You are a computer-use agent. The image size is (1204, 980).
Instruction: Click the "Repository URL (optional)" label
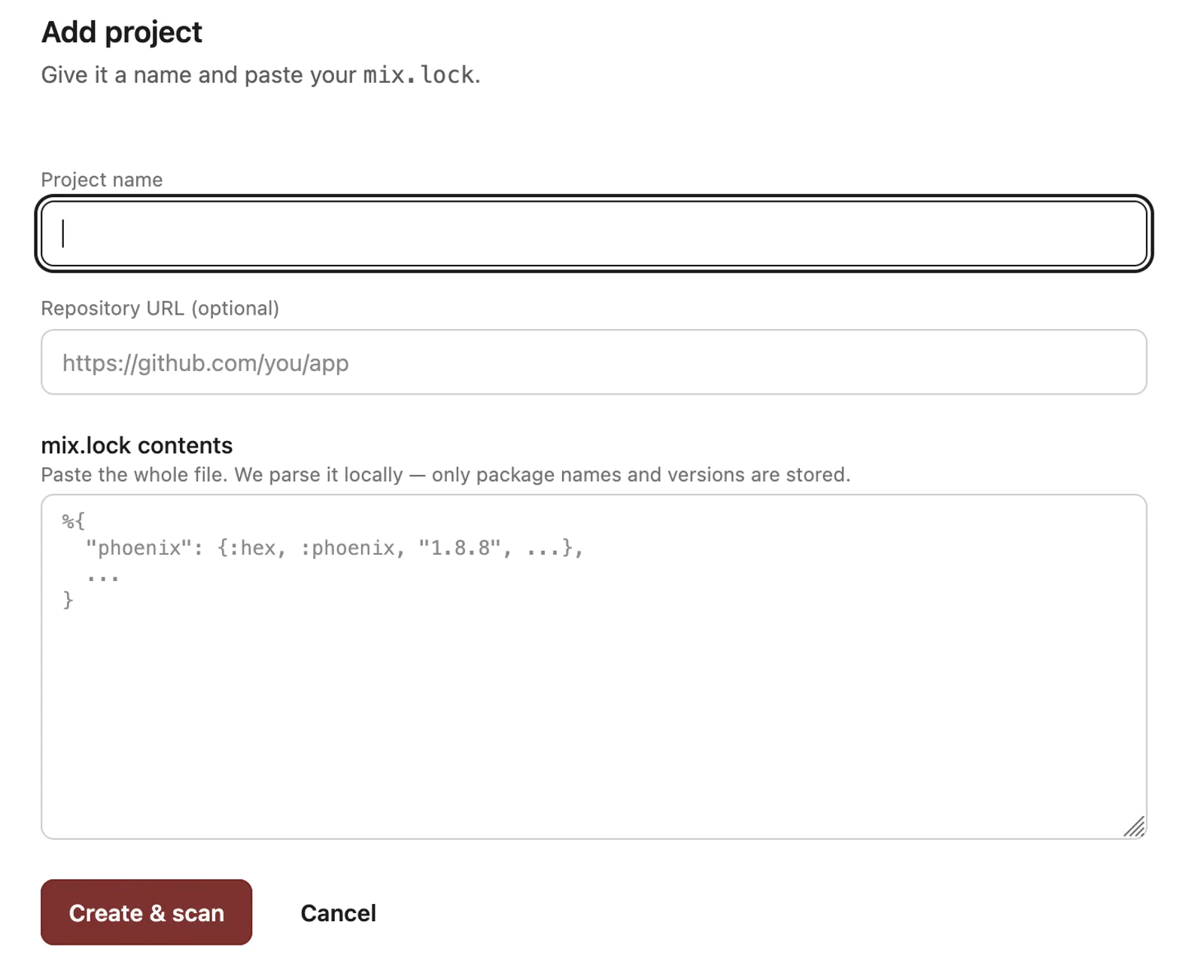[x=160, y=309]
